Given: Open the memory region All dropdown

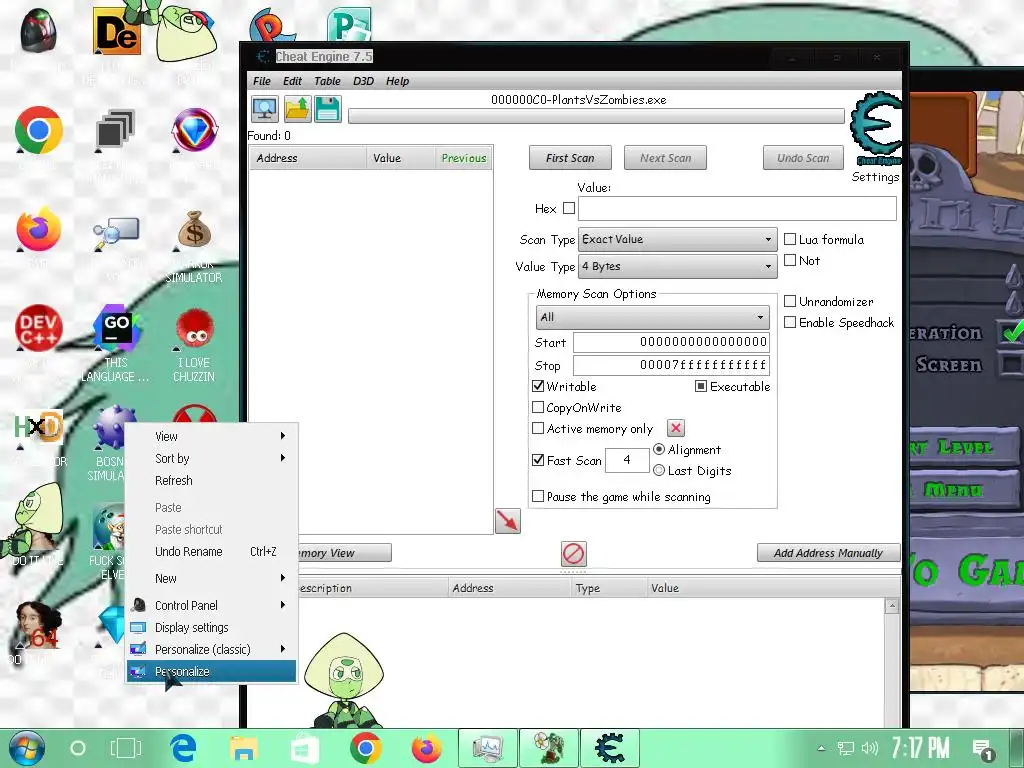Looking at the screenshot, I should [x=652, y=317].
